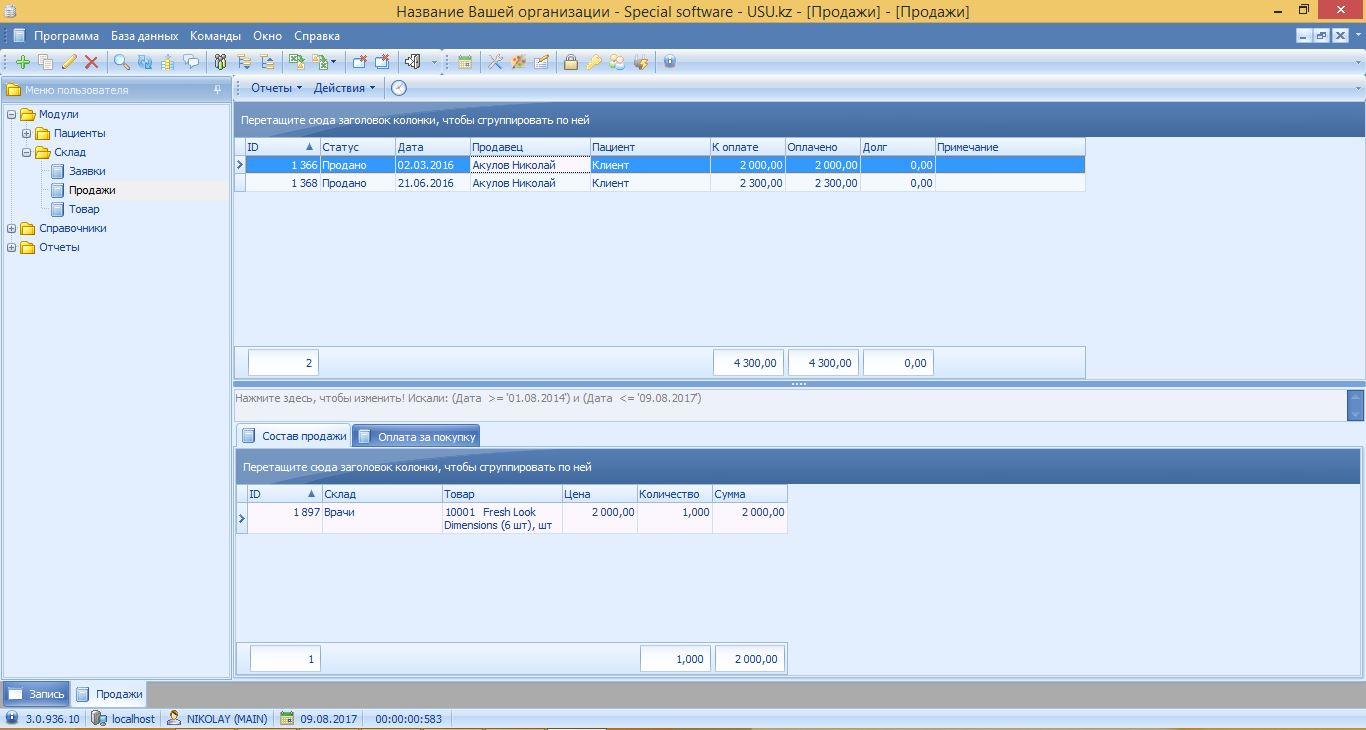
Task: Switch to the Состав продажи tab
Action: 293,436
